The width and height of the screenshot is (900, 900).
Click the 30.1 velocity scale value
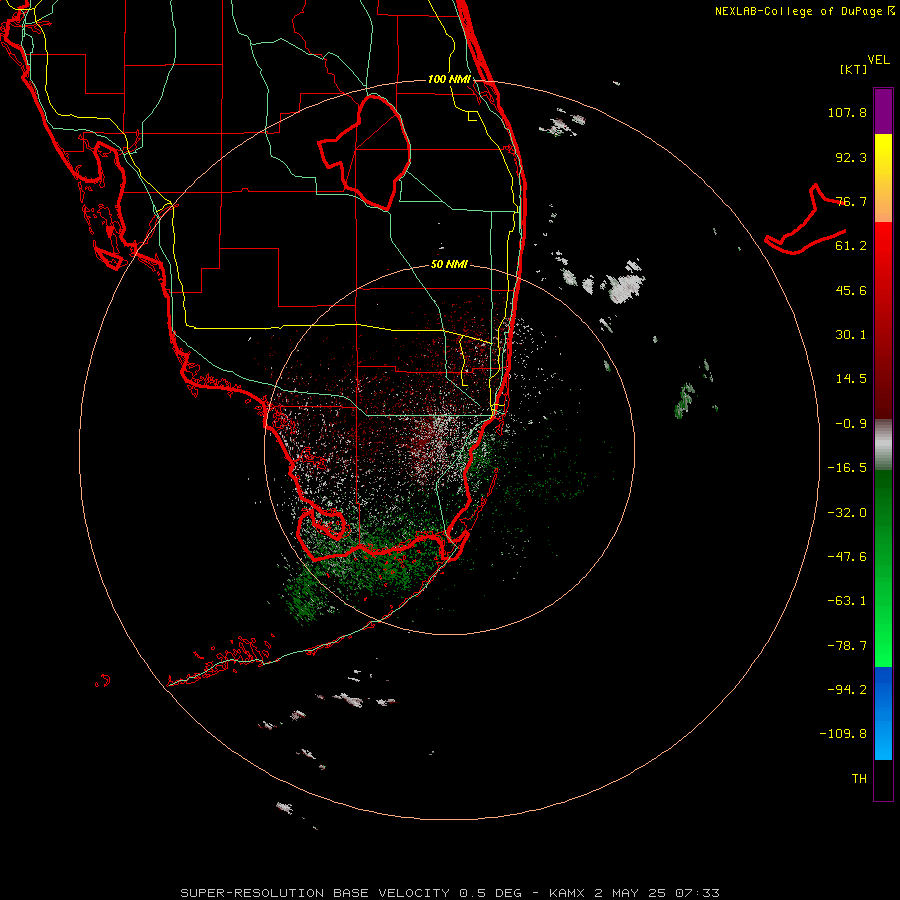coord(851,335)
